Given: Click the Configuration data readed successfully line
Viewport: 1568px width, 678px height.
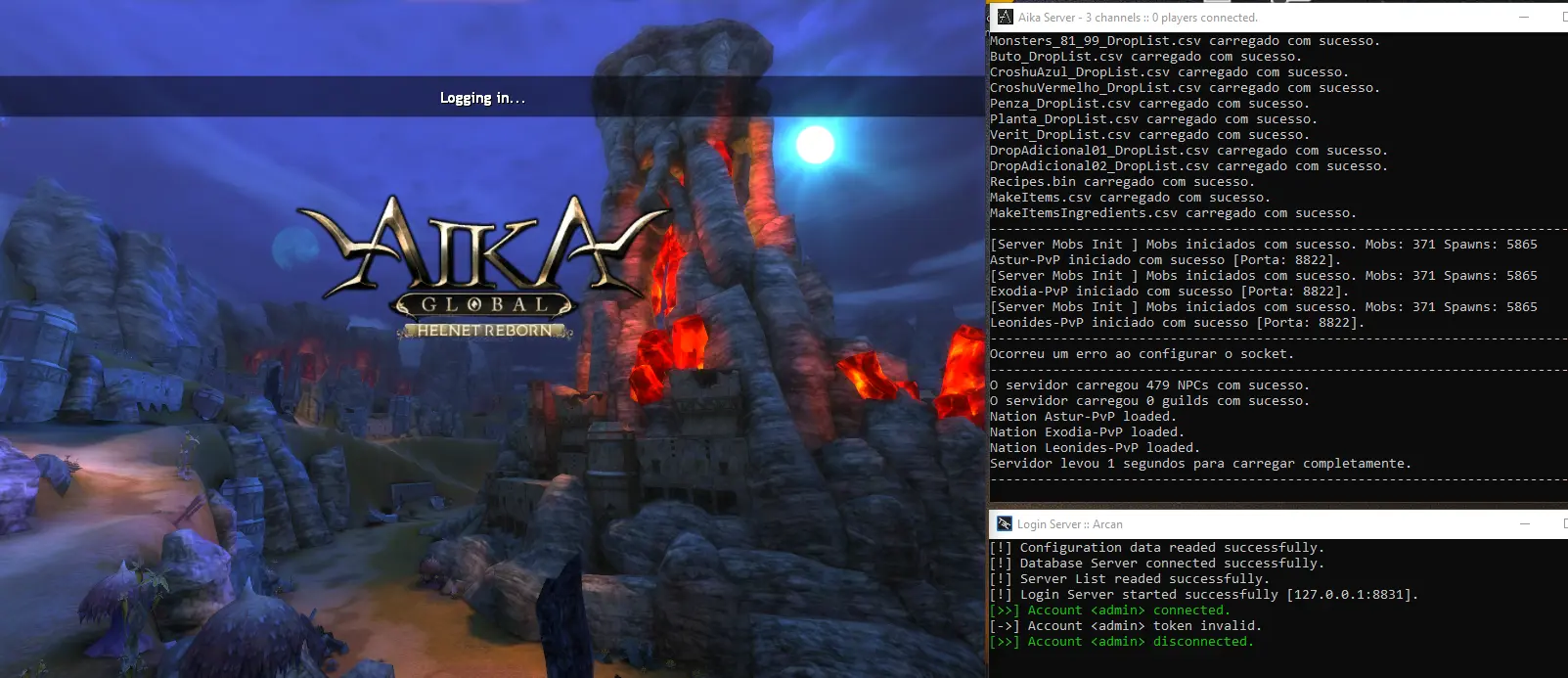Looking at the screenshot, I should tap(1158, 548).
